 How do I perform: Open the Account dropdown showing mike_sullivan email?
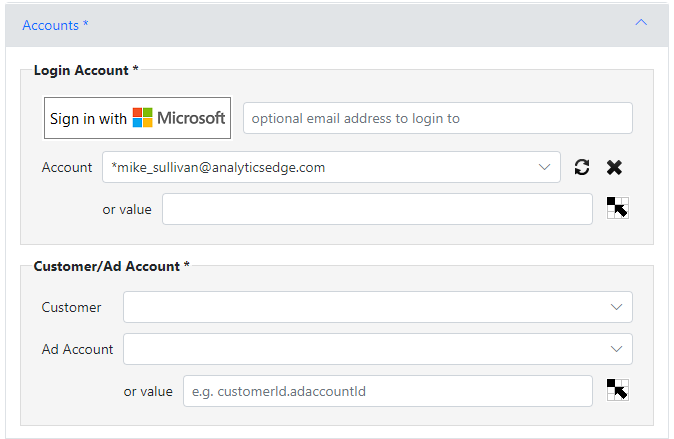click(x=331, y=167)
